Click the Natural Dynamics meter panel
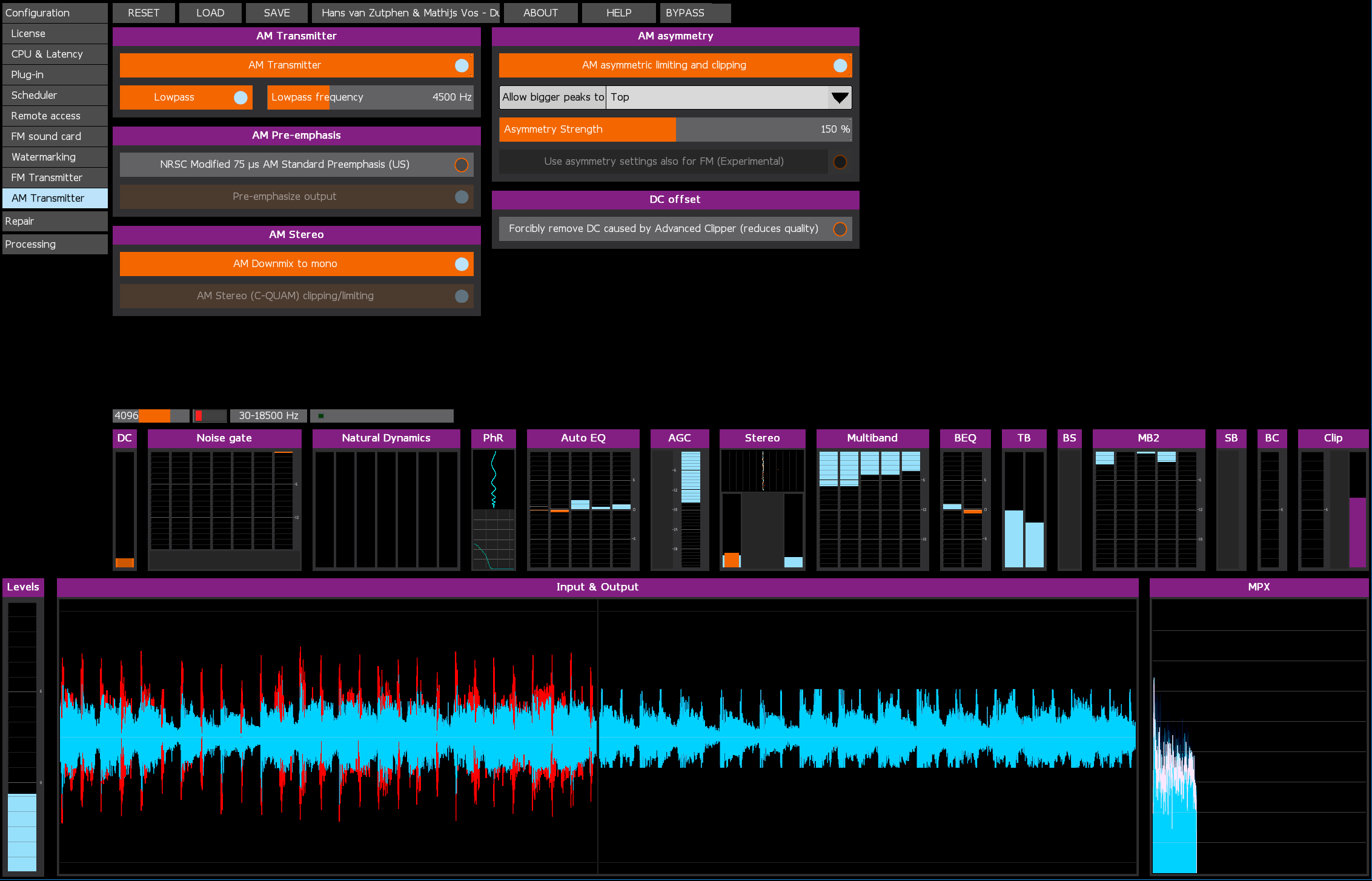Image resolution: width=1372 pixels, height=881 pixels. coord(386,500)
